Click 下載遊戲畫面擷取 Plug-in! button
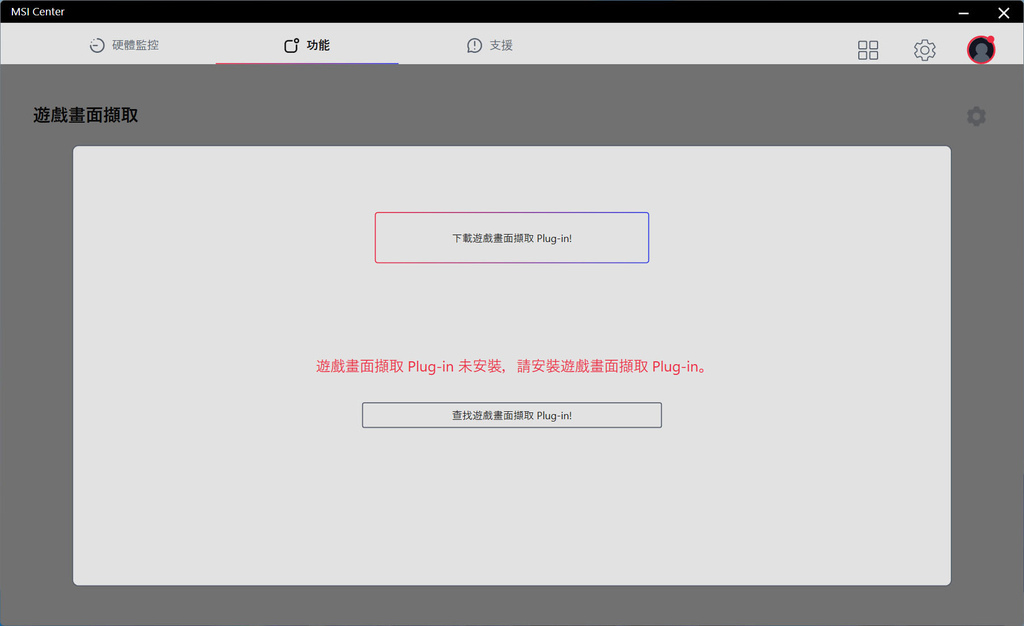 pos(512,238)
